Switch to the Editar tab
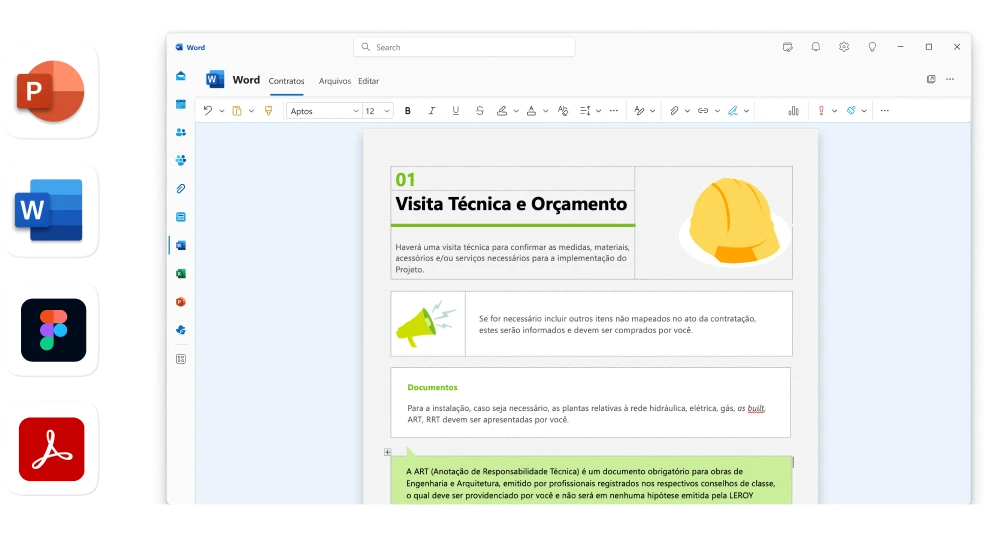The width and height of the screenshot is (1000, 540). 369,81
